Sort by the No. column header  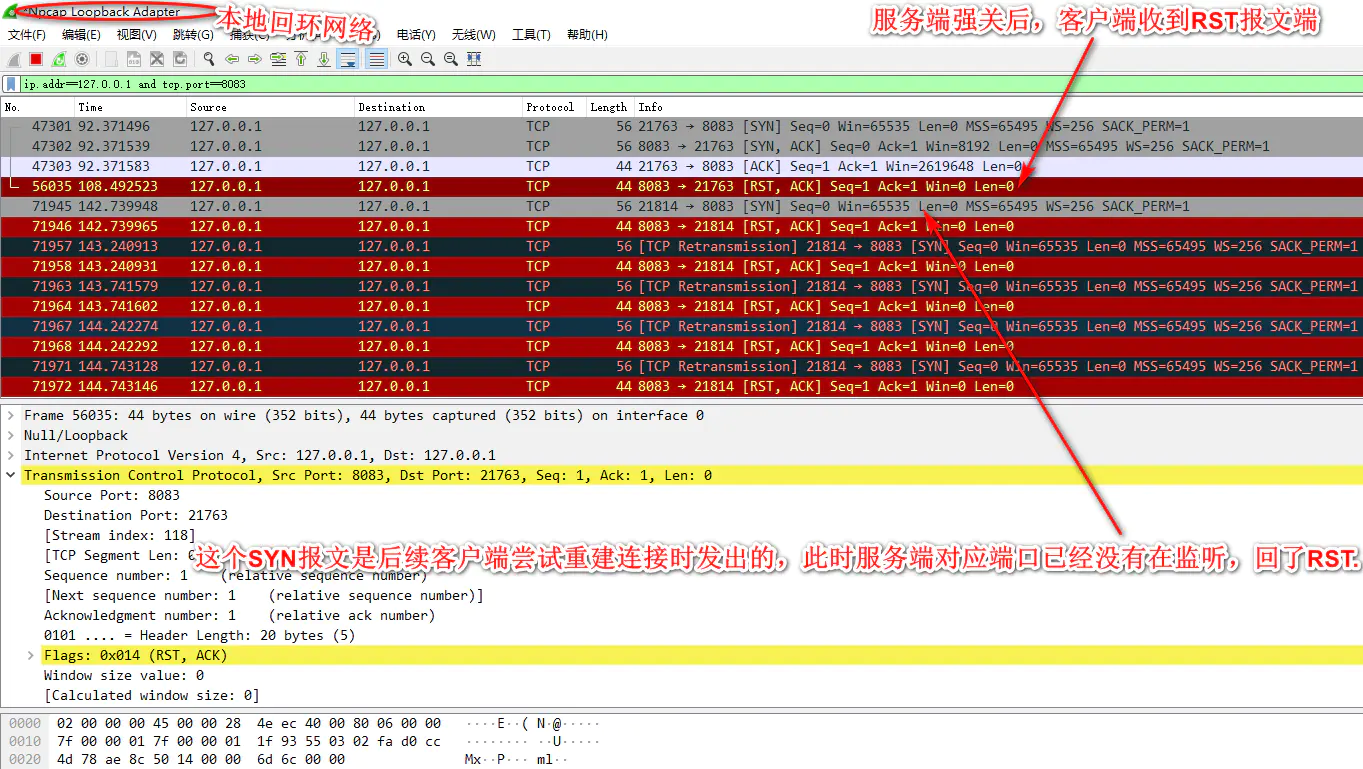point(38,107)
